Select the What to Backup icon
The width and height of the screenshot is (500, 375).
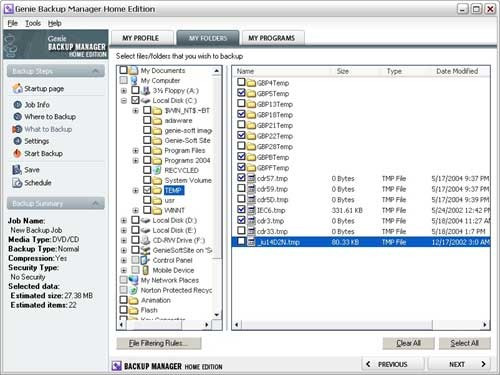point(17,129)
